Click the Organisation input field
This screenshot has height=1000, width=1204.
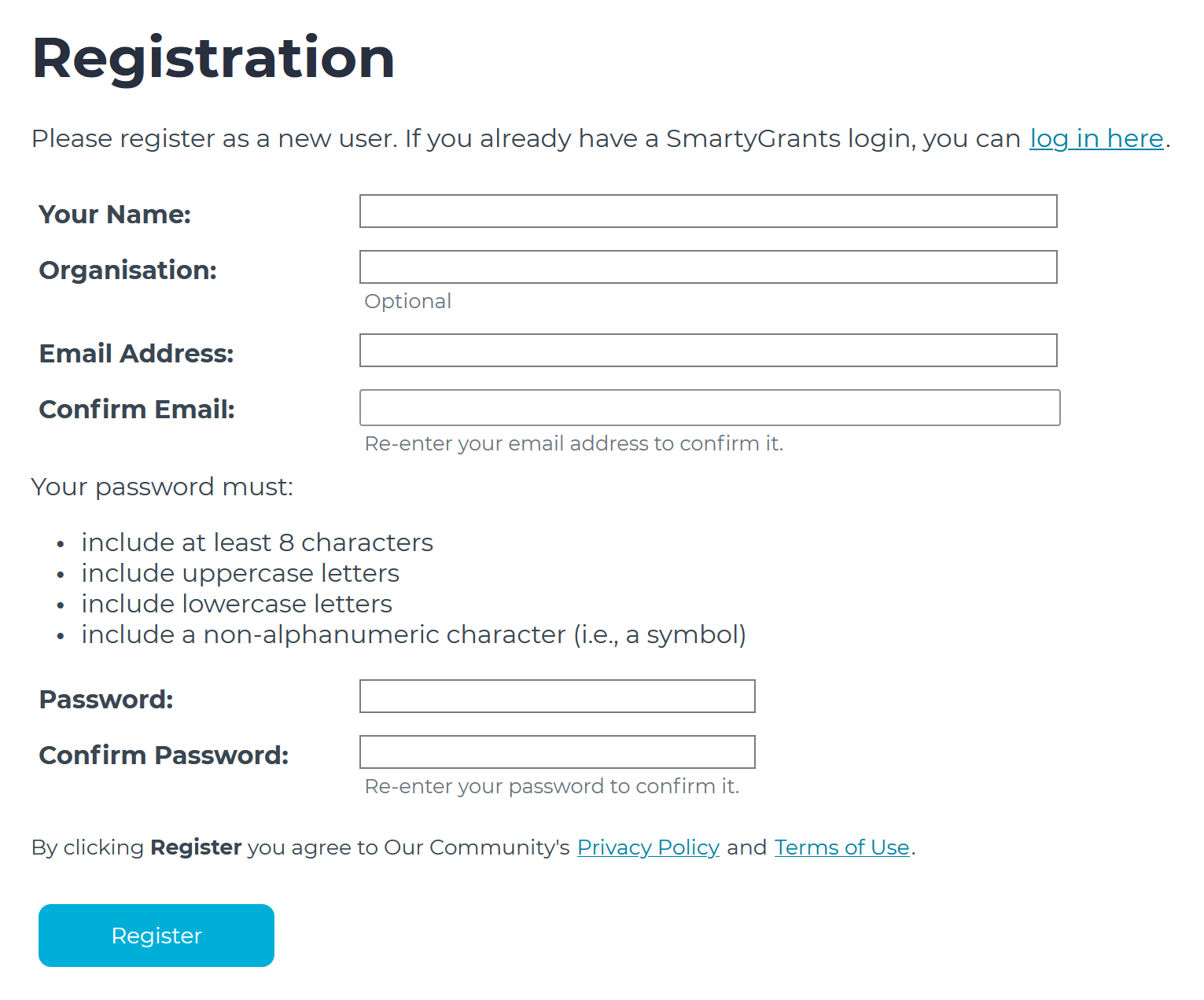point(707,267)
